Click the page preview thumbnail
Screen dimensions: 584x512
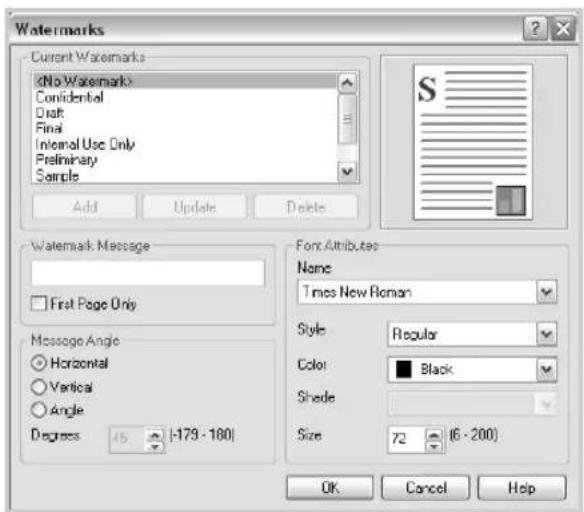(x=473, y=142)
